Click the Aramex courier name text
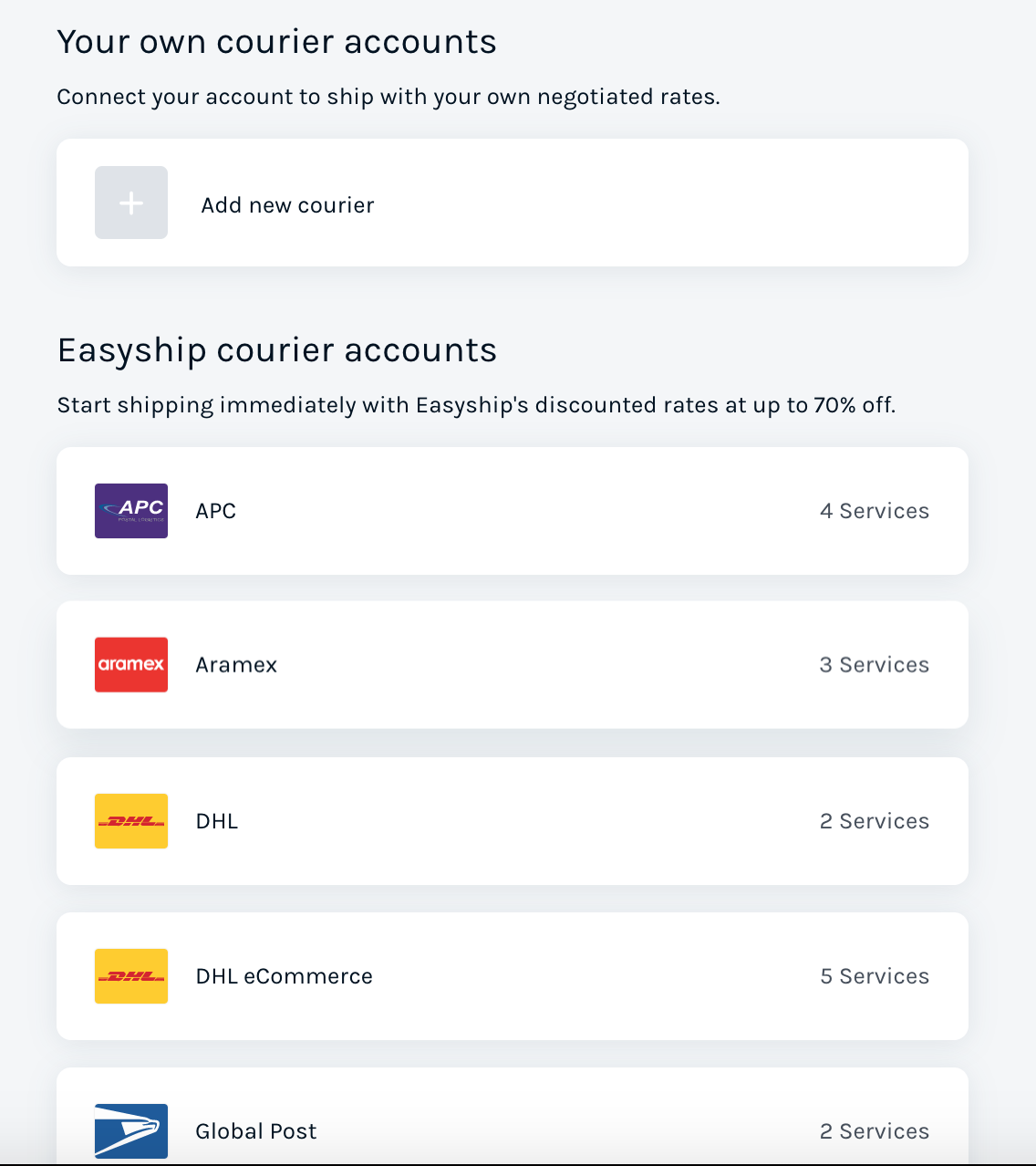This screenshot has width=1036, height=1166. 236,664
